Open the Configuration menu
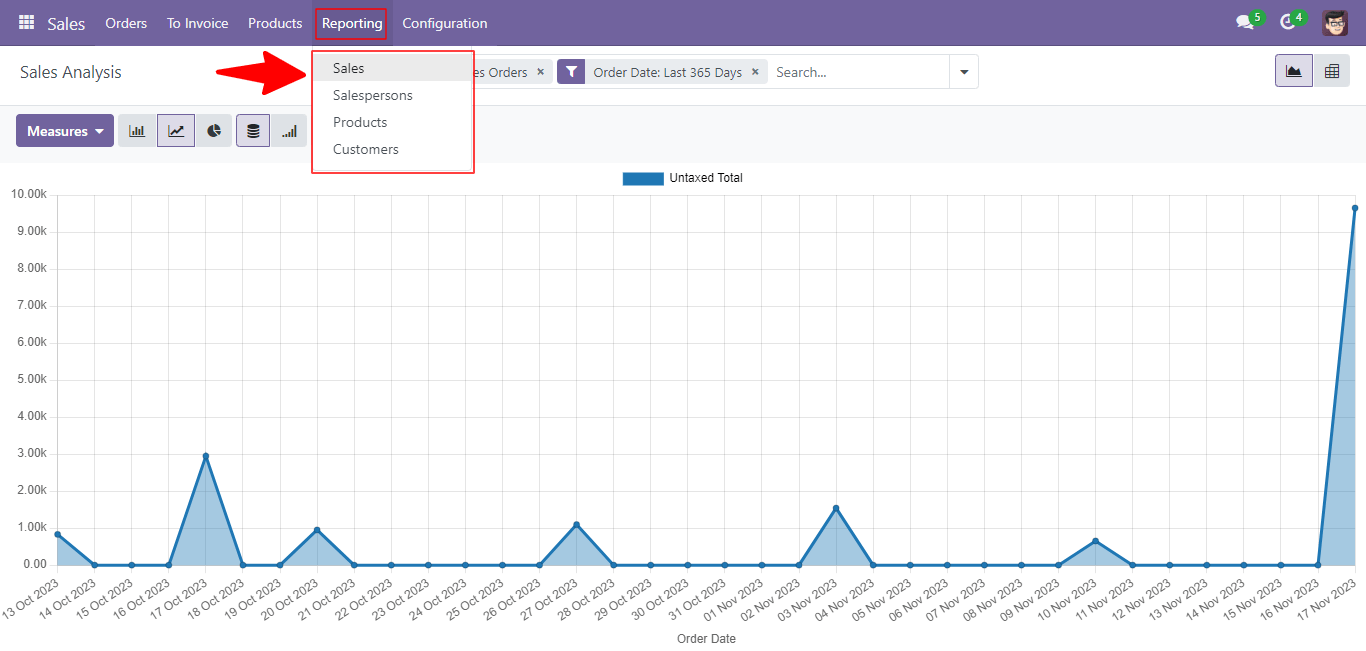Image resolution: width=1366 pixels, height=651 pixels. click(445, 23)
